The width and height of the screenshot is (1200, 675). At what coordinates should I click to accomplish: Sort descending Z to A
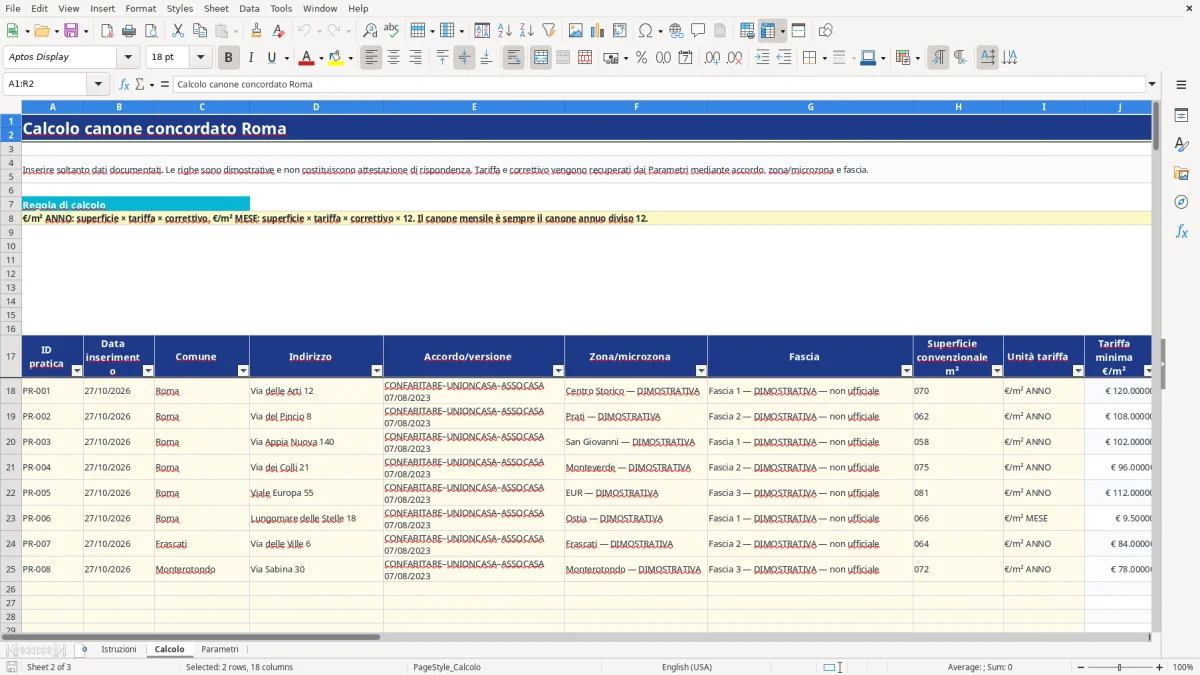(x=526, y=31)
